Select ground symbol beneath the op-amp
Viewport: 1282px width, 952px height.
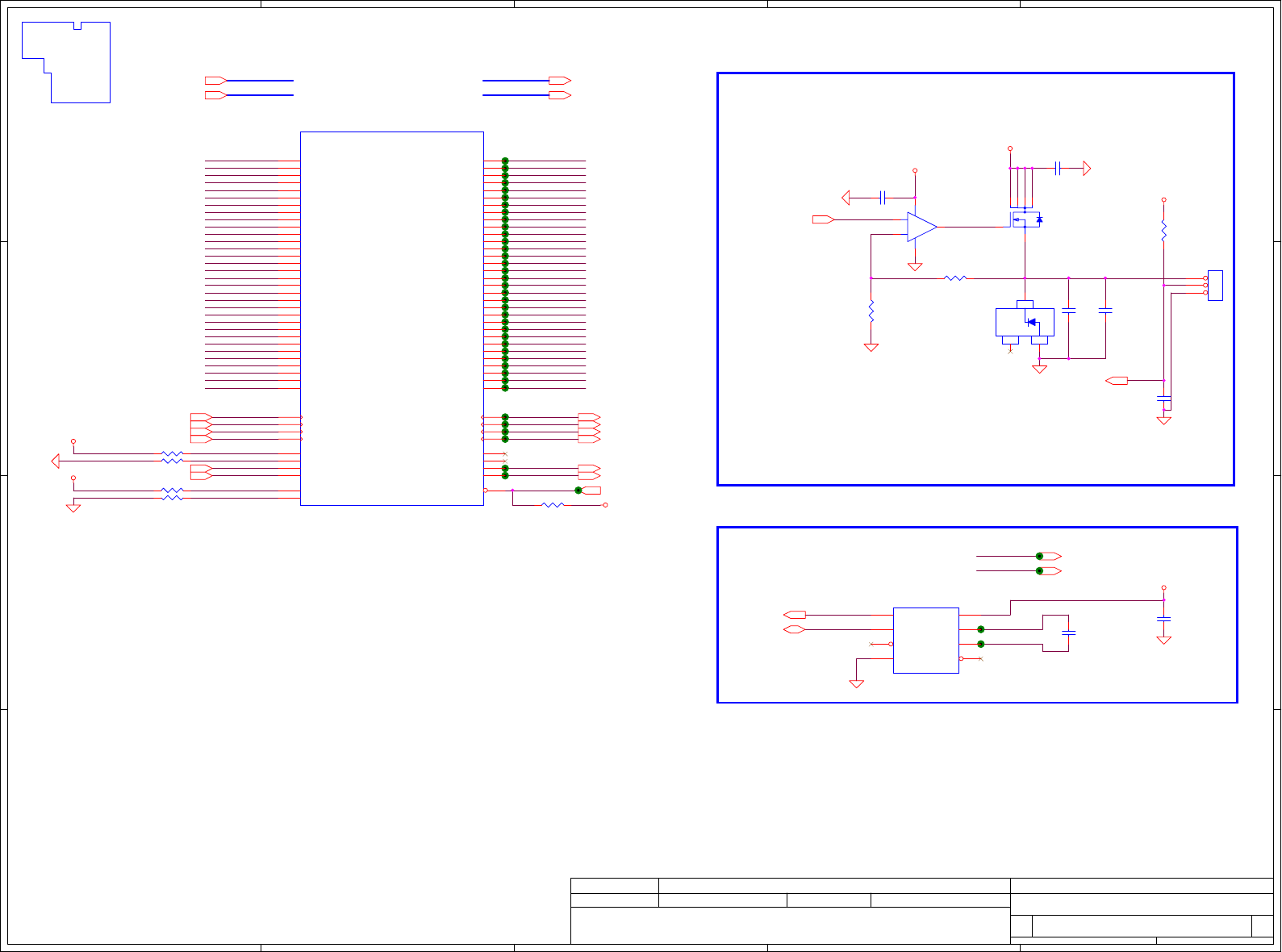coord(915,267)
